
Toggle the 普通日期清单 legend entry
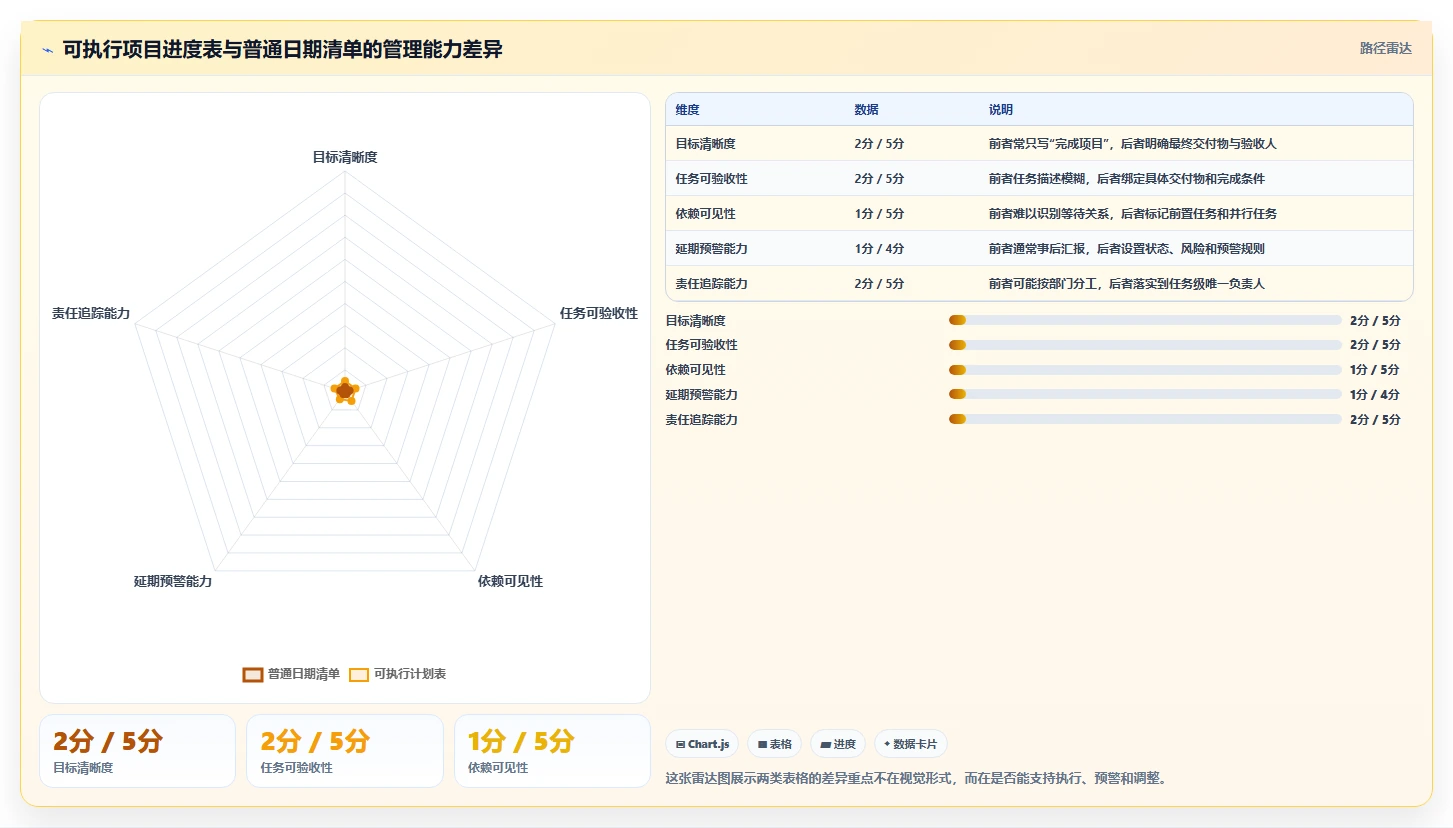[x=291, y=674]
